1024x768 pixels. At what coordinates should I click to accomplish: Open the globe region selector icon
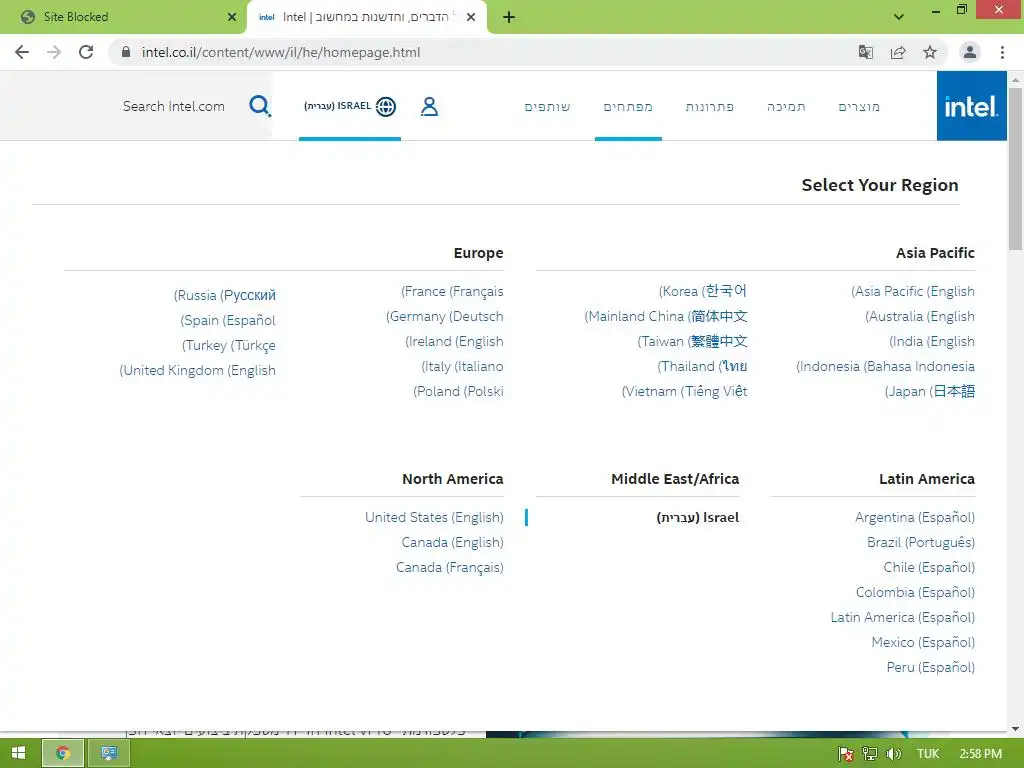[x=386, y=106]
